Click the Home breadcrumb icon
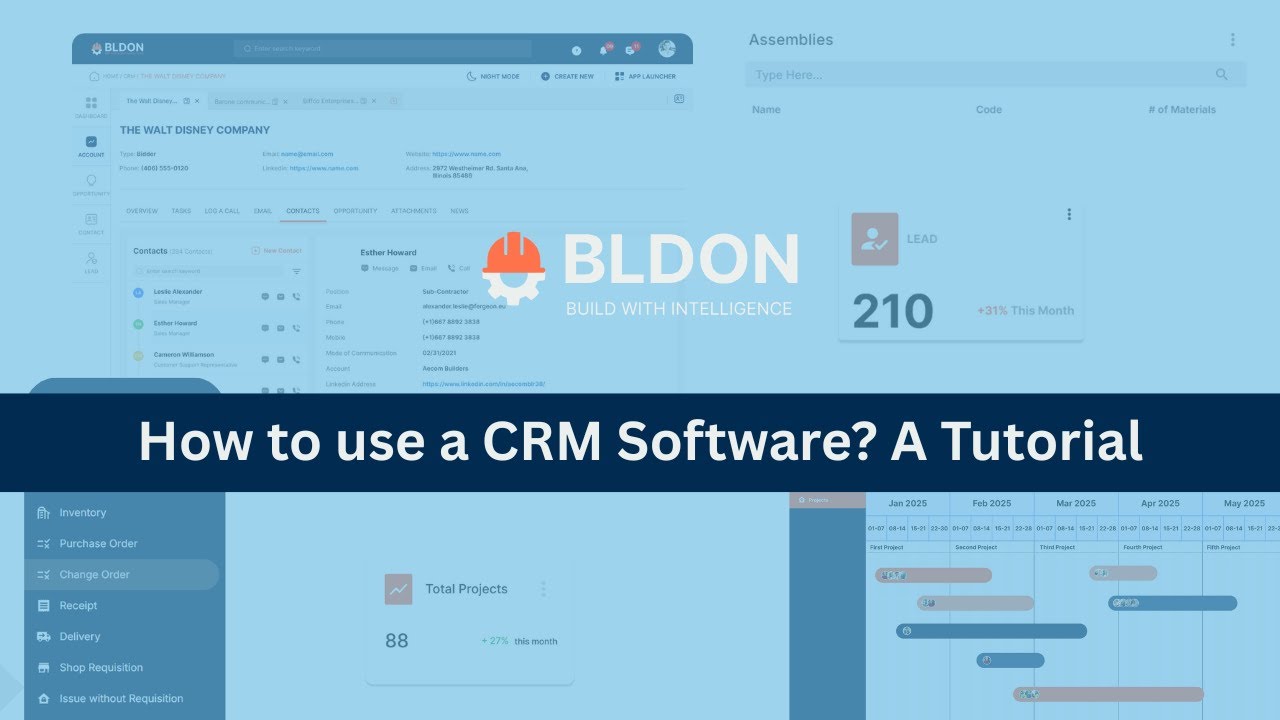1280x720 pixels. click(x=94, y=76)
